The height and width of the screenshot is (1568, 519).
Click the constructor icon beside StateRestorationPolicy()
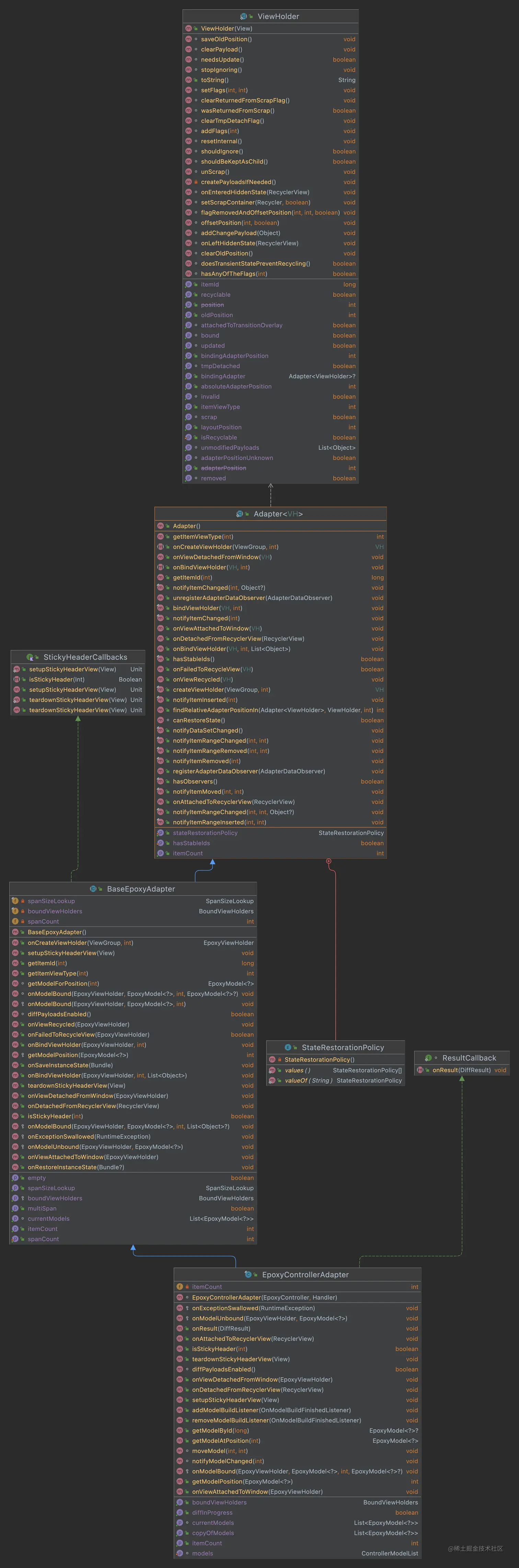(272, 1060)
